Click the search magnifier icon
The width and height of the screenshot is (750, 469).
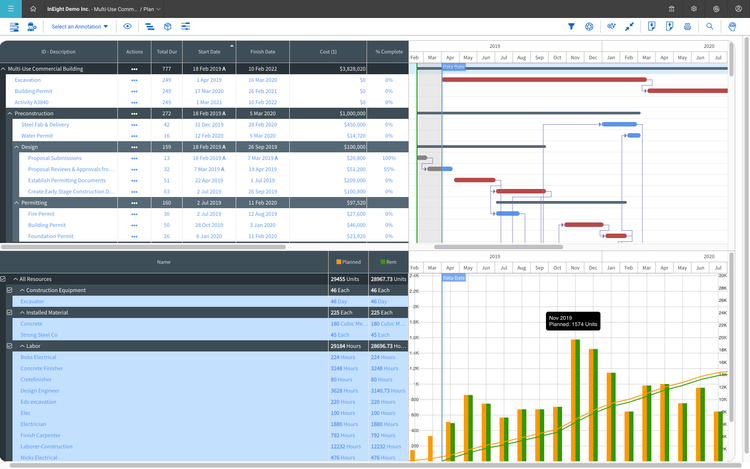tap(710, 26)
